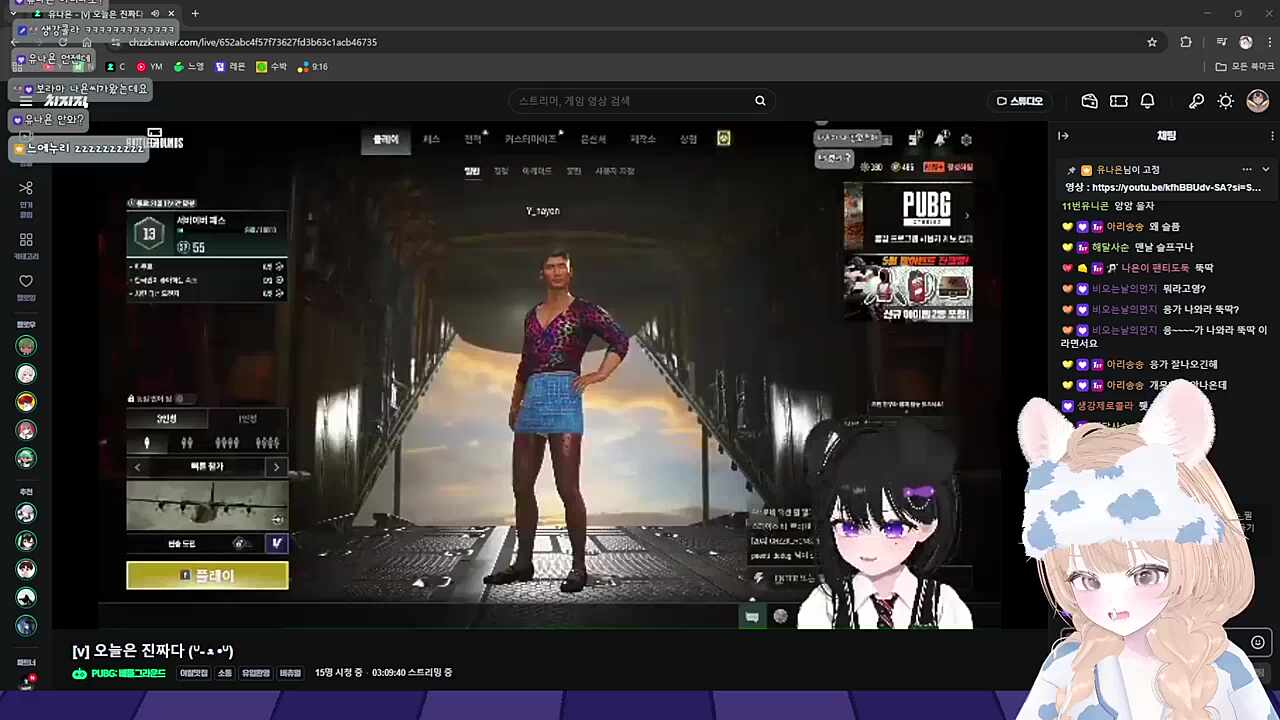This screenshot has width=1280, height=720.
Task: Click the magnifier icon in the search bar
Action: pos(760,101)
